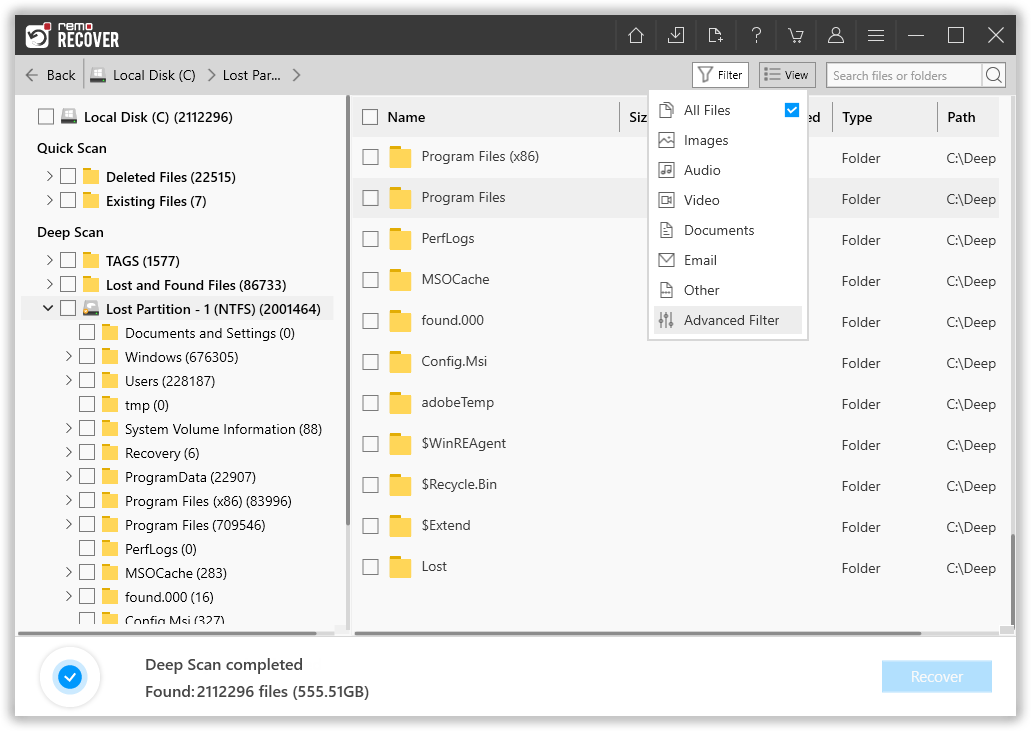Viewport: 1031px width, 731px height.
Task: Click the Video filter icon
Action: [x=666, y=200]
